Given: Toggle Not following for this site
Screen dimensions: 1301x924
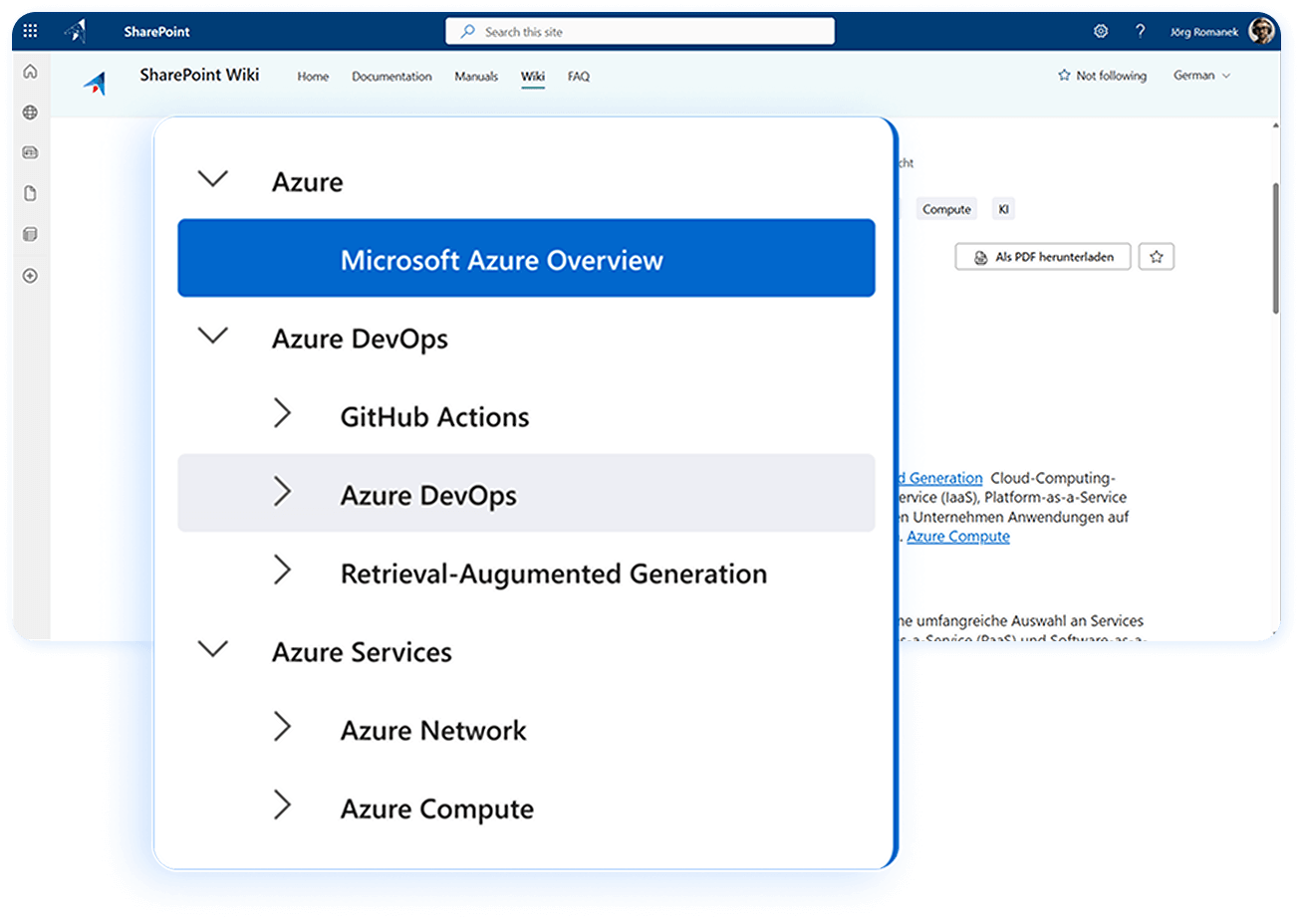Looking at the screenshot, I should pos(1102,76).
